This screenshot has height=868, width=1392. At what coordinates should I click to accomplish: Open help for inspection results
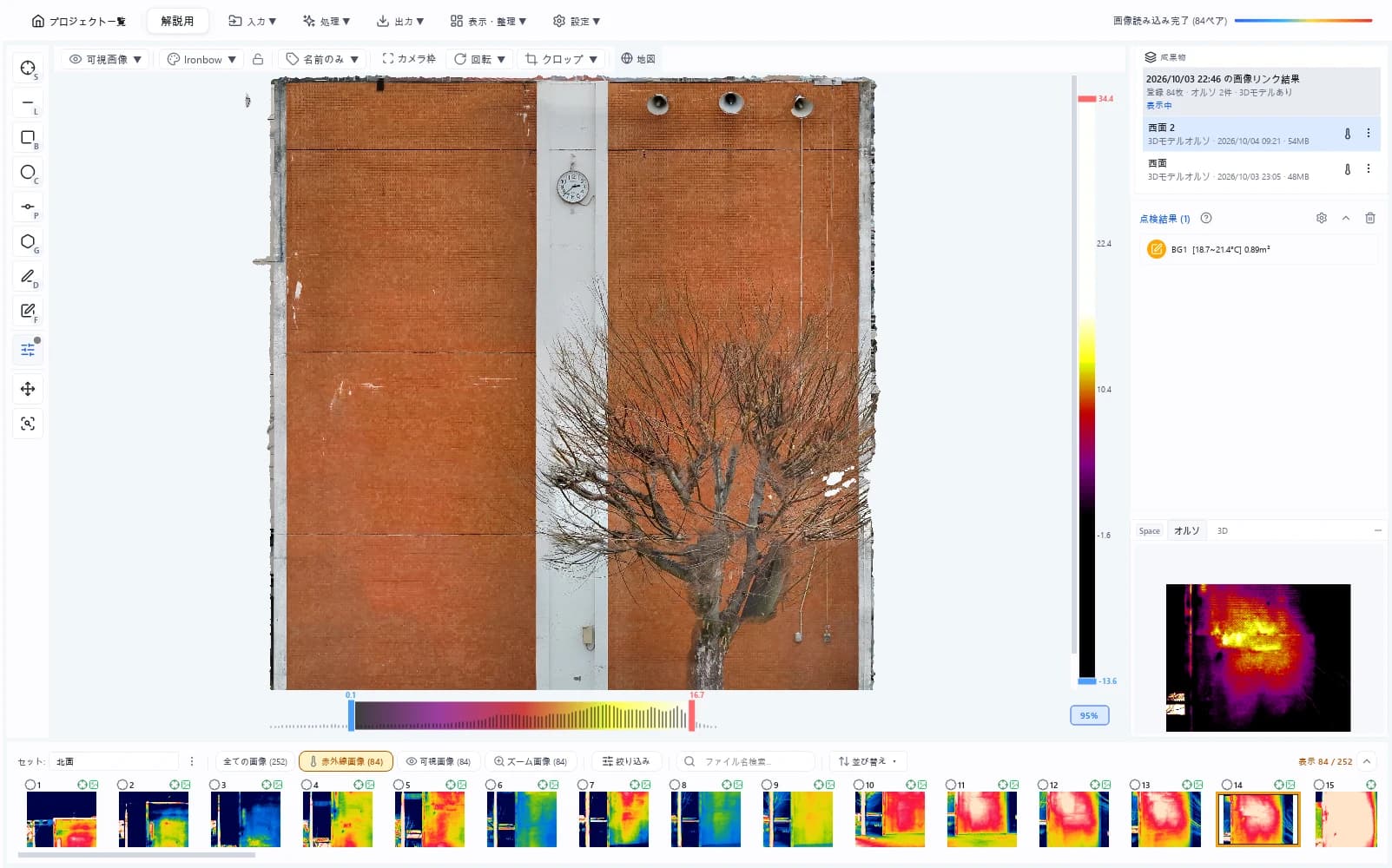[1206, 218]
